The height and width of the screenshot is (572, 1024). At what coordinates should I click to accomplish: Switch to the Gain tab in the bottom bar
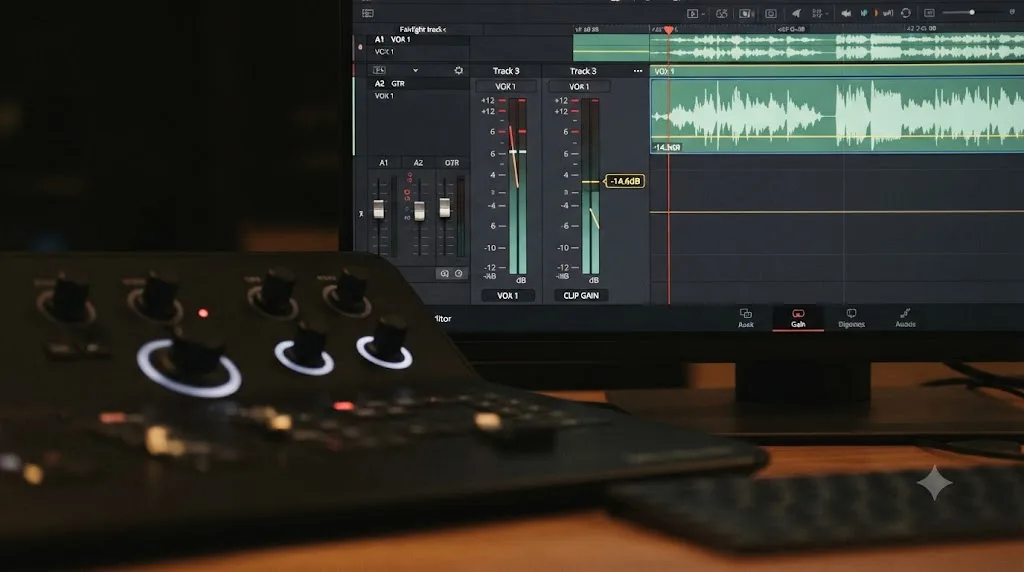click(x=798, y=318)
